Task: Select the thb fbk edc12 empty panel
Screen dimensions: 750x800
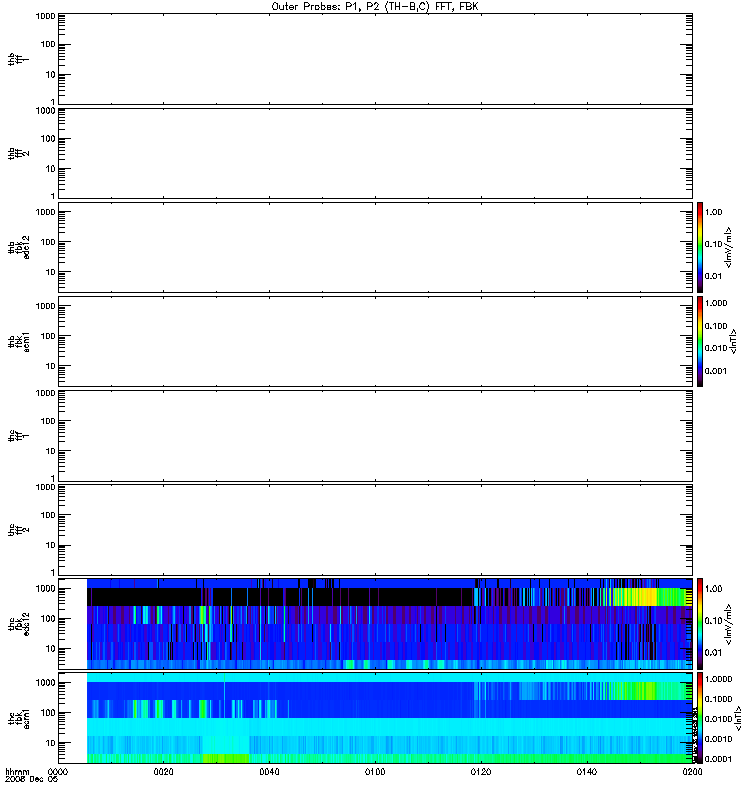Action: pos(376,247)
